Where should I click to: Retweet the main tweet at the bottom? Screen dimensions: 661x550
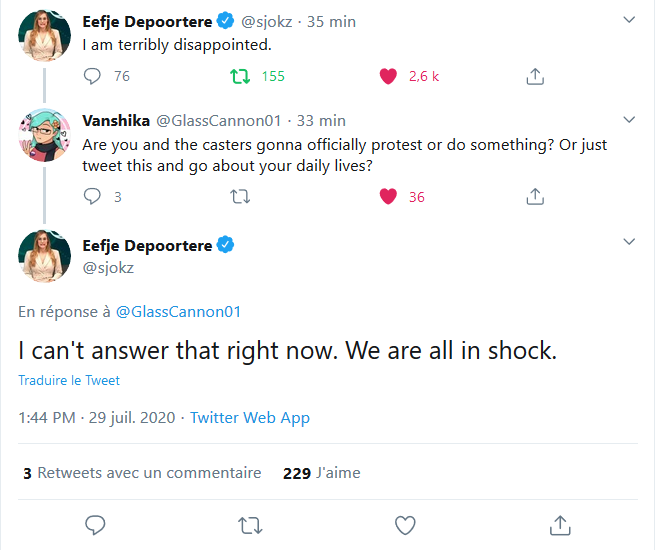250,524
